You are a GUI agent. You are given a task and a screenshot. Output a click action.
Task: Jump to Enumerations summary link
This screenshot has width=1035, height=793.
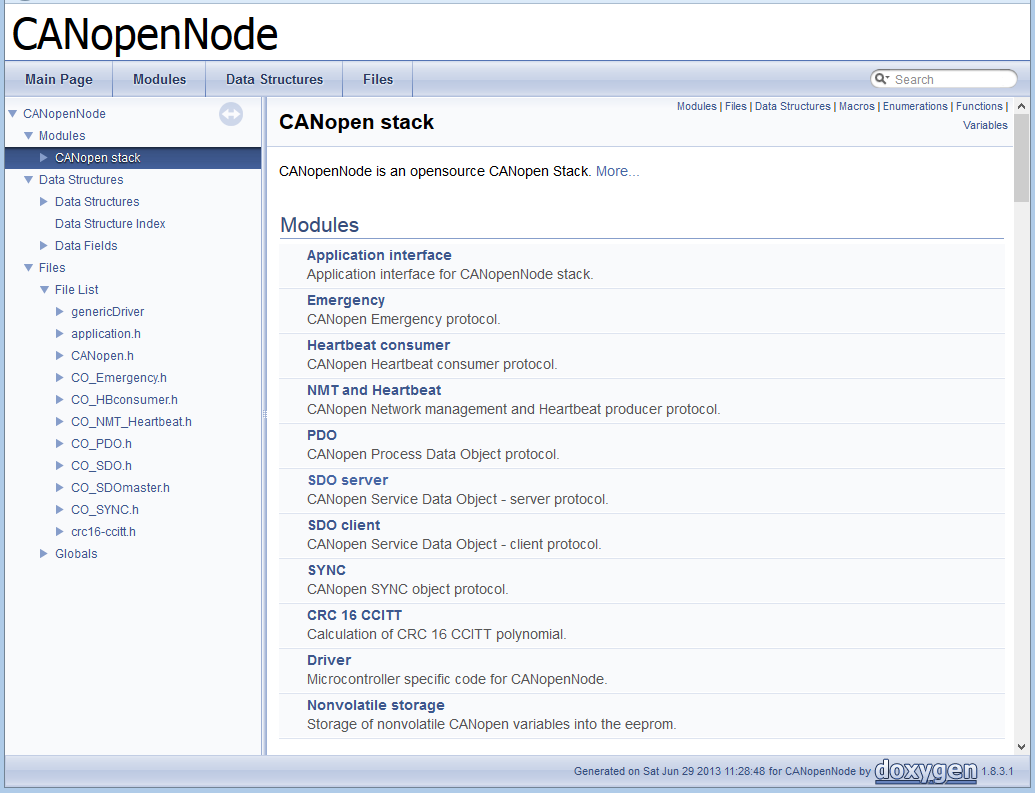click(x=915, y=106)
